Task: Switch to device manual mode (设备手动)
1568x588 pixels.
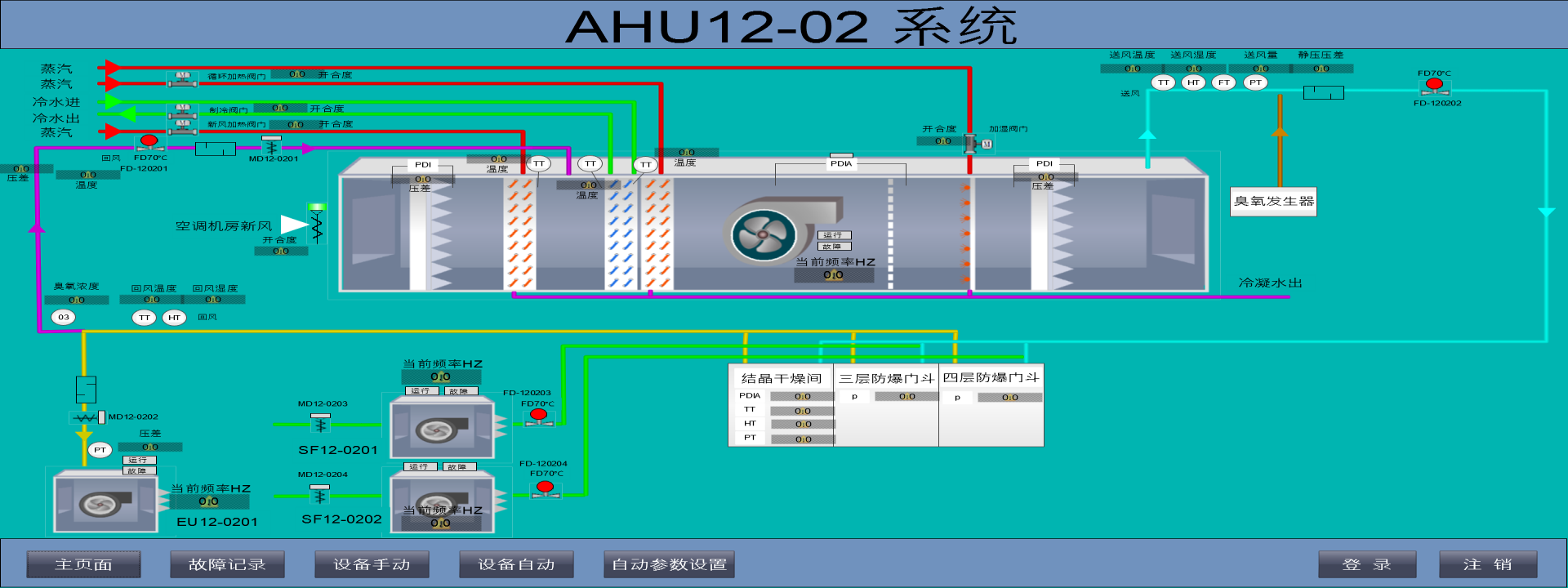Action: pos(372,564)
